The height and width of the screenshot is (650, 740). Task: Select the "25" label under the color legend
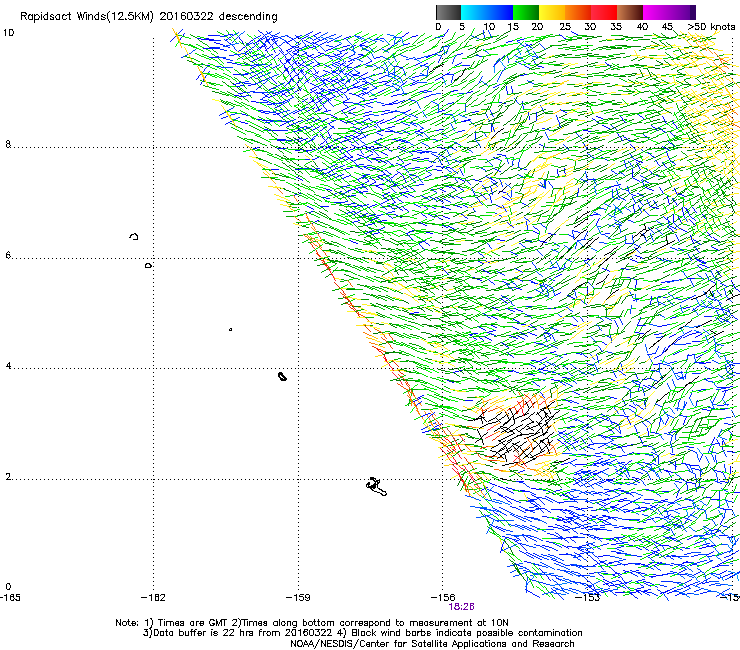[x=565, y=27]
